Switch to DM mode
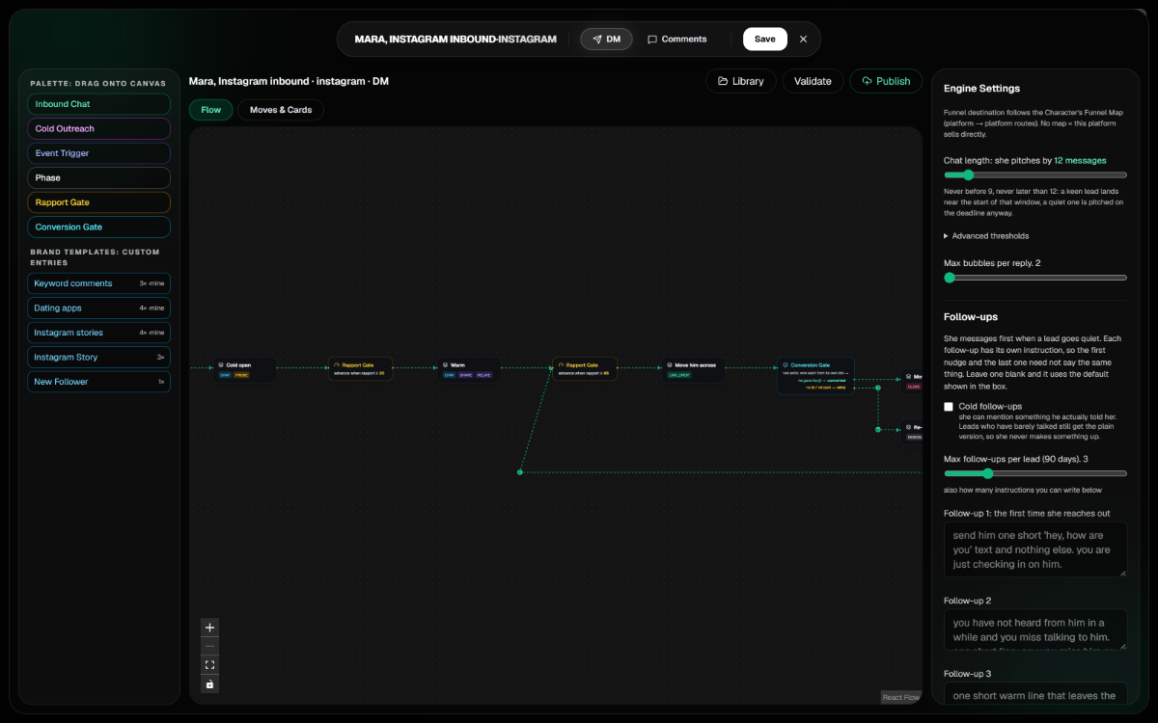 [606, 39]
